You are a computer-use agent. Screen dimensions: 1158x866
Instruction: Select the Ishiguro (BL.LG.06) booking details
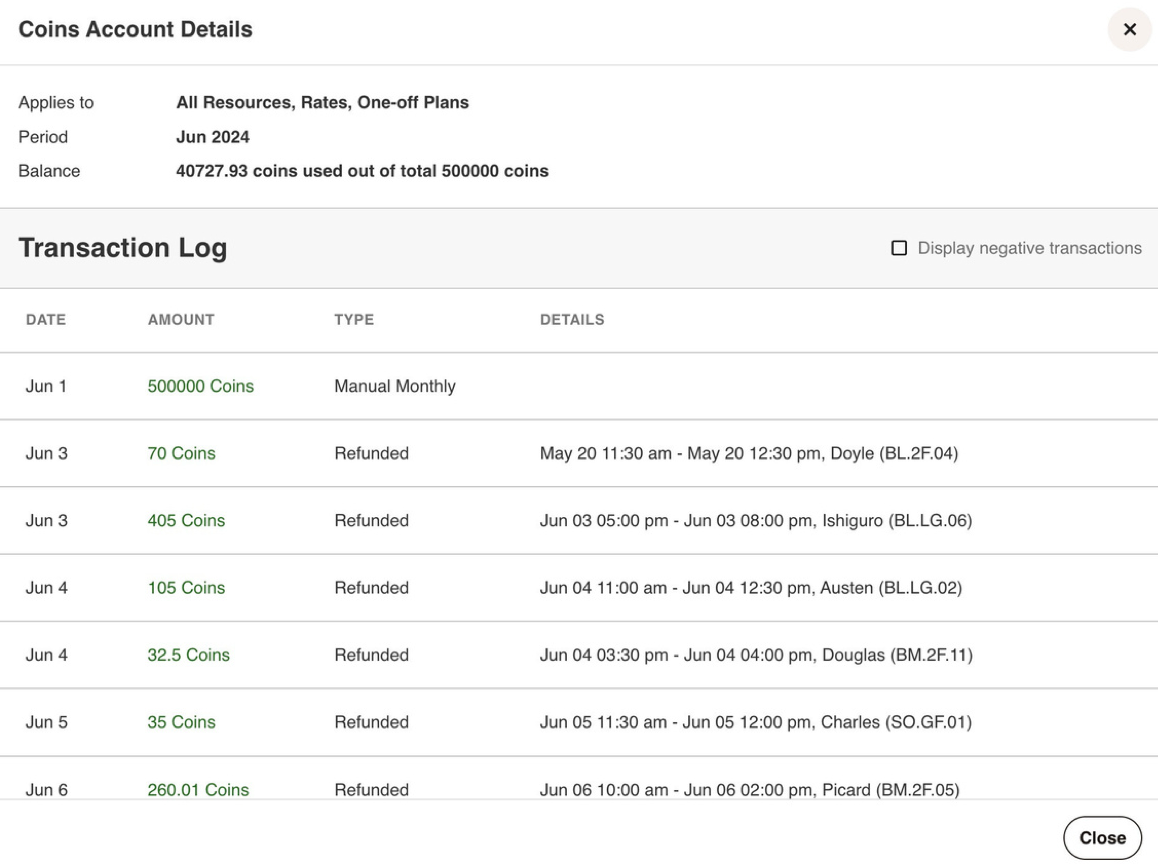pyautogui.click(x=756, y=520)
